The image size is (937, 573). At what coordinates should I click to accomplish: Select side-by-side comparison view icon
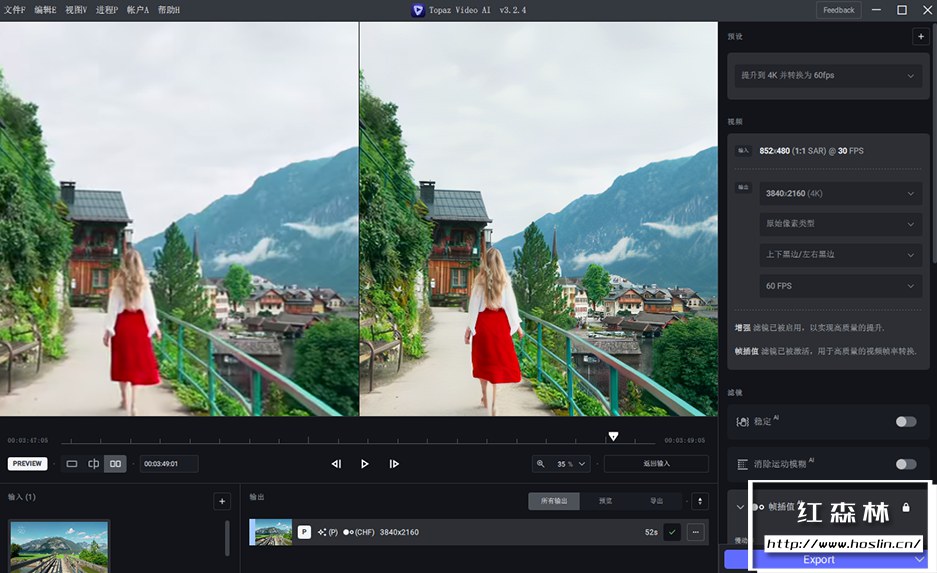pos(115,464)
